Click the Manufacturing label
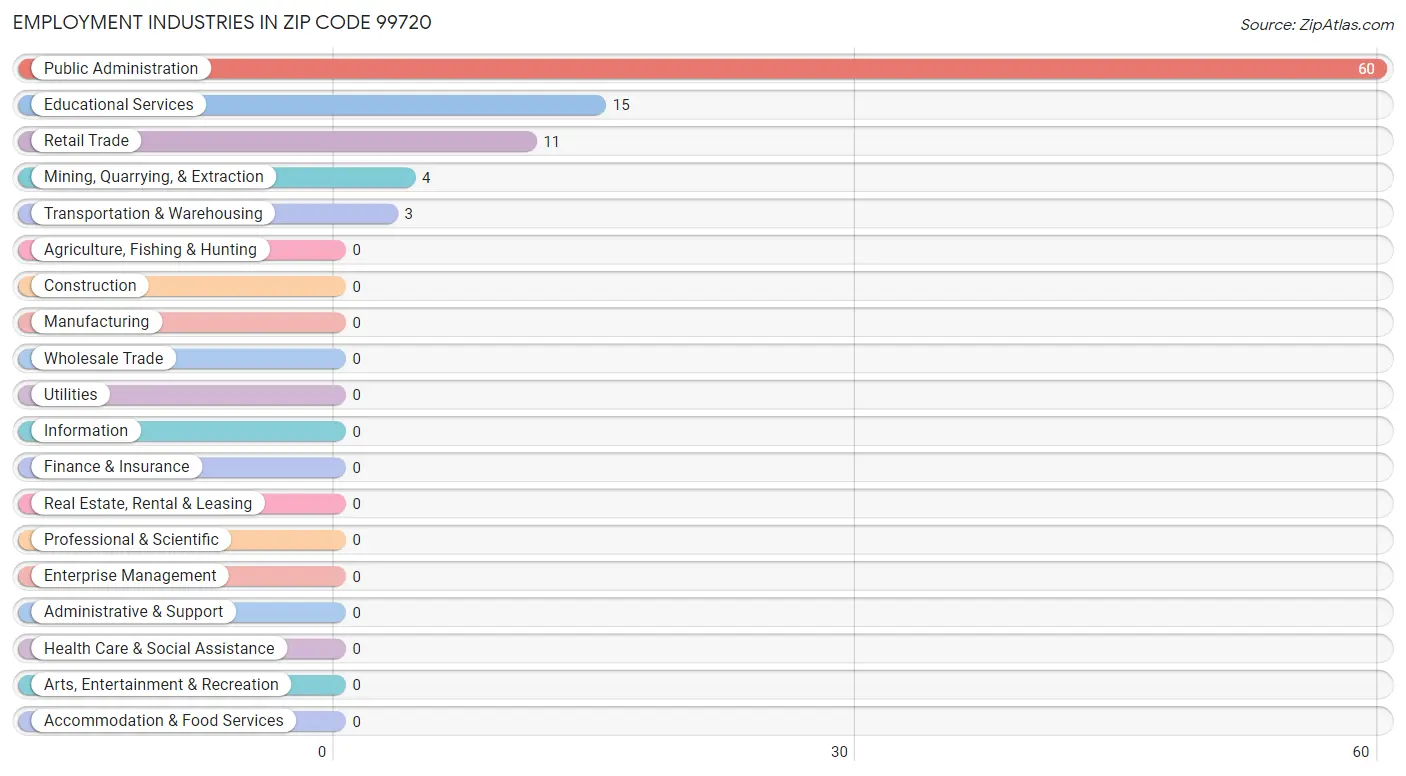The image size is (1406, 776). pos(96,321)
